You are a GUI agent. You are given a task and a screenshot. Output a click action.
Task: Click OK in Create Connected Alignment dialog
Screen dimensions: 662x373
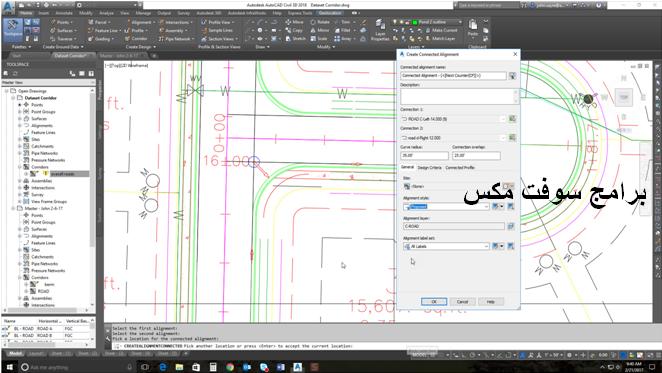(x=434, y=302)
